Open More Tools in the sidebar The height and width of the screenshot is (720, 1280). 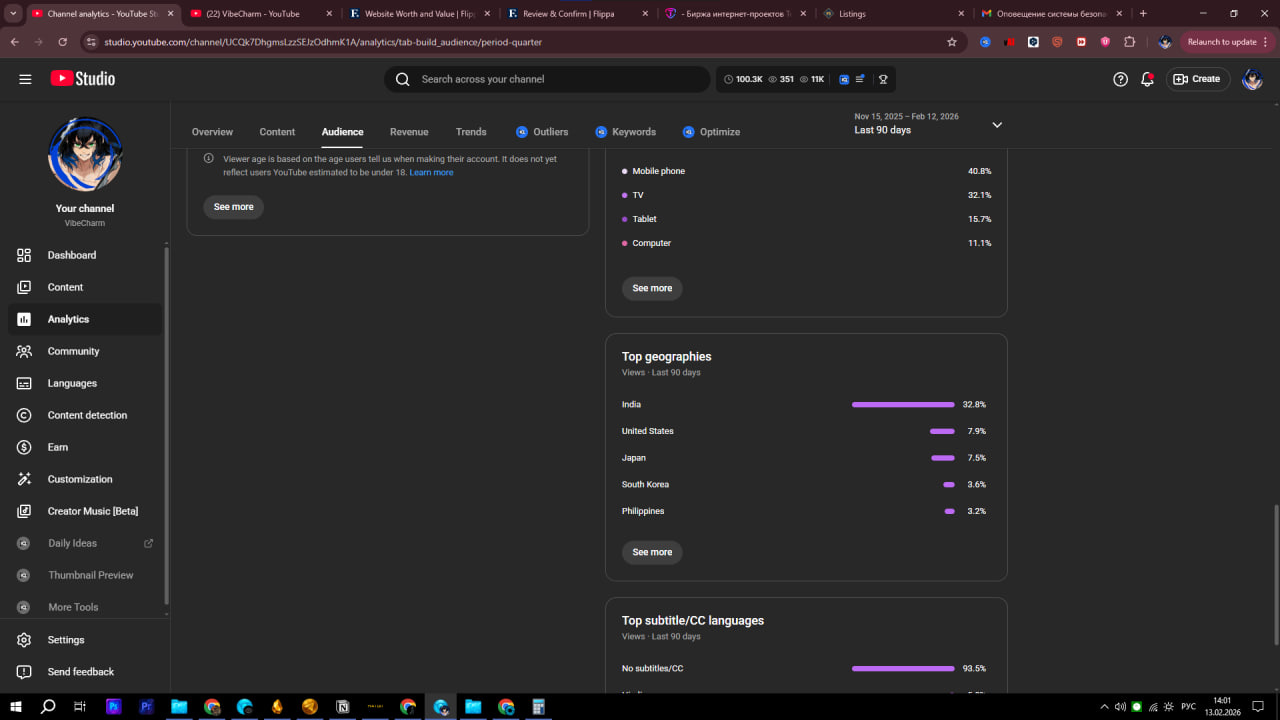tap(85, 607)
